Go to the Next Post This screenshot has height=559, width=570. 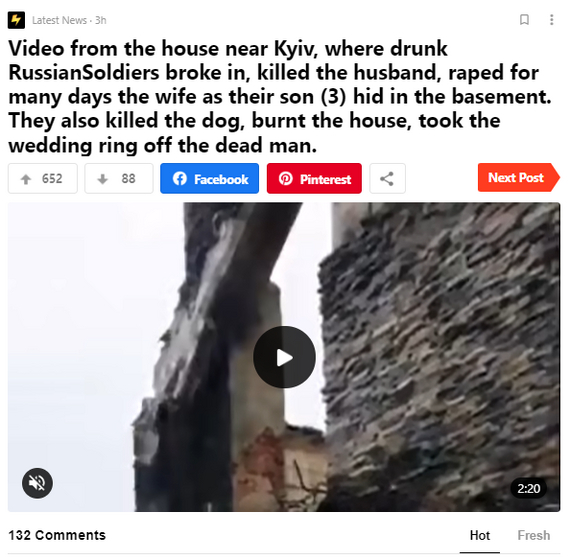[x=519, y=178]
